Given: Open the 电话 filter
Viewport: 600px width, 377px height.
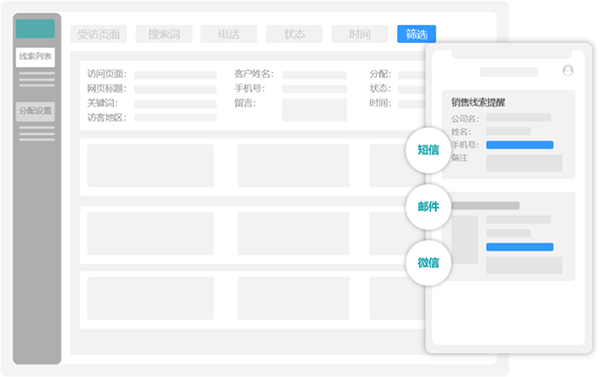Looking at the screenshot, I should point(229,34).
